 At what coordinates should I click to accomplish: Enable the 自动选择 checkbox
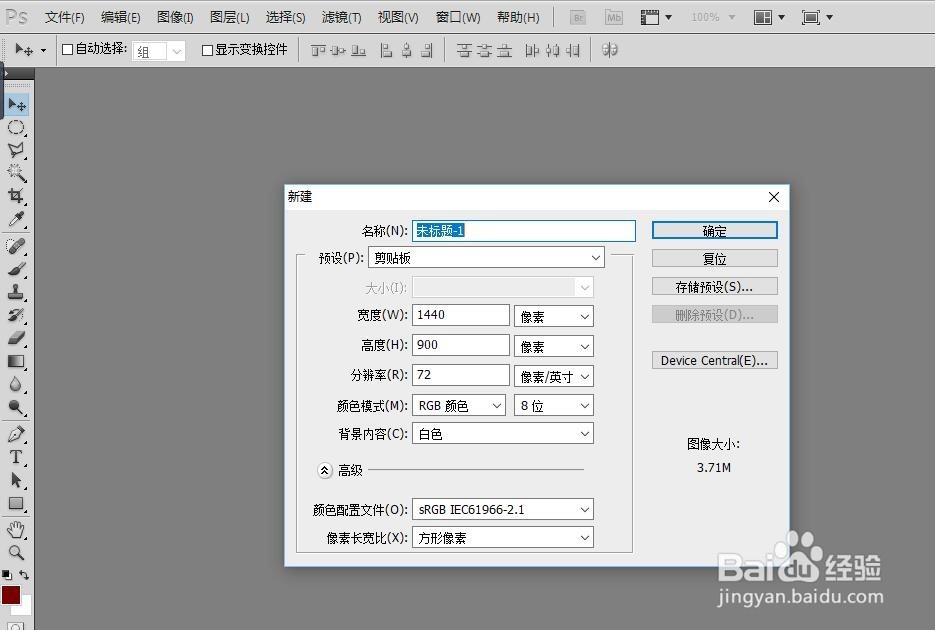click(x=67, y=49)
